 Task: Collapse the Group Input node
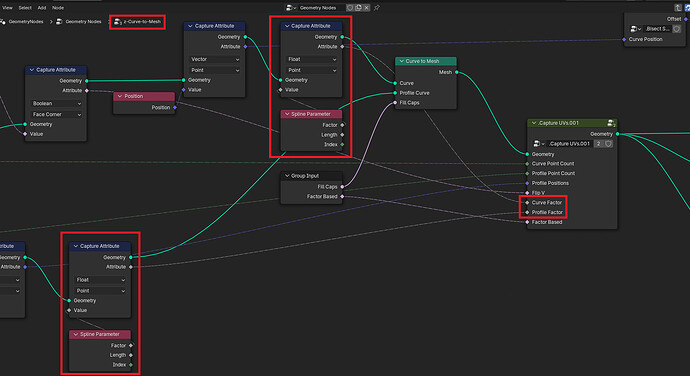click(x=287, y=176)
